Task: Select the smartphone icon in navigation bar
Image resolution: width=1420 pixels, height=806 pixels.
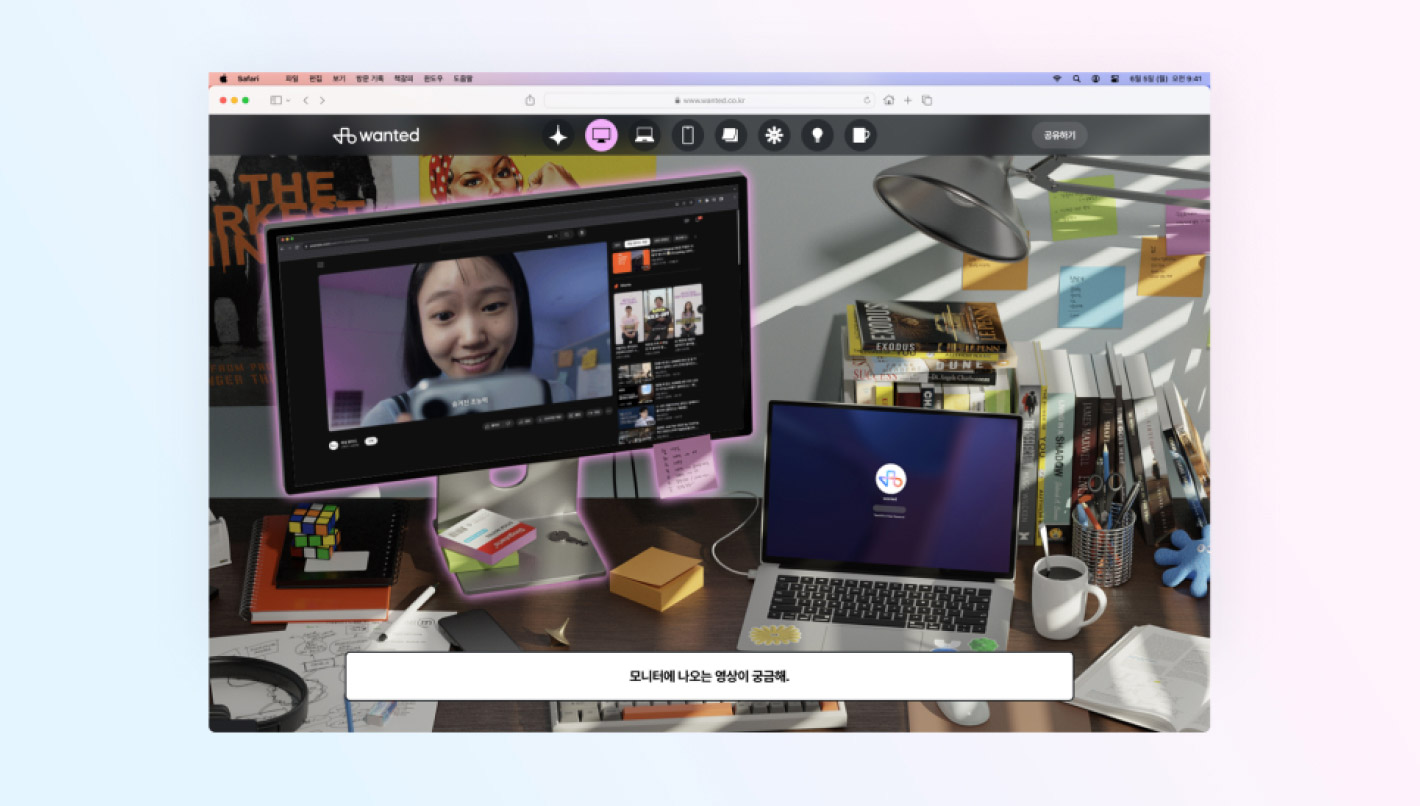Action: (x=688, y=135)
